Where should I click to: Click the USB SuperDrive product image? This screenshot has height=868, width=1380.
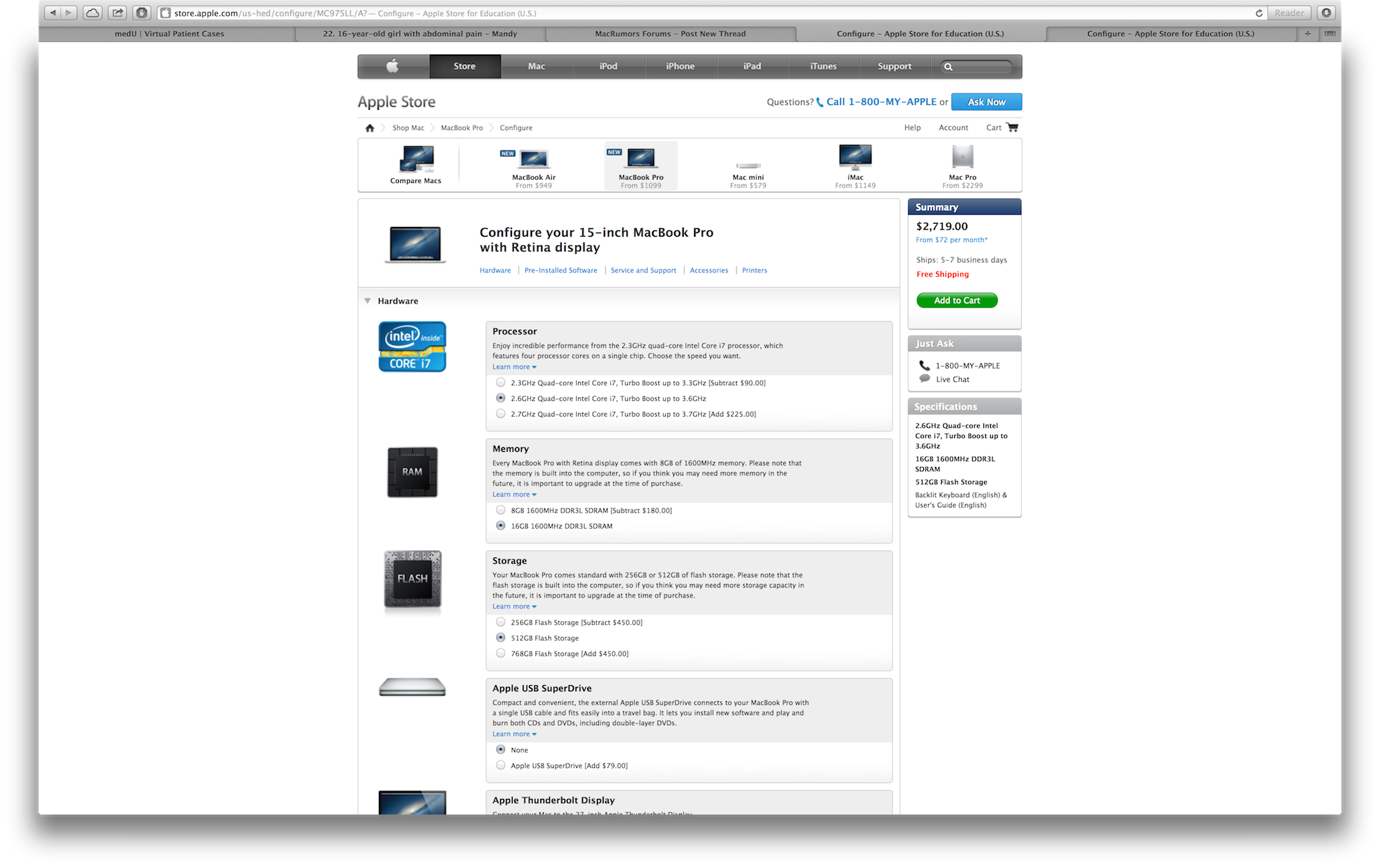tap(412, 687)
